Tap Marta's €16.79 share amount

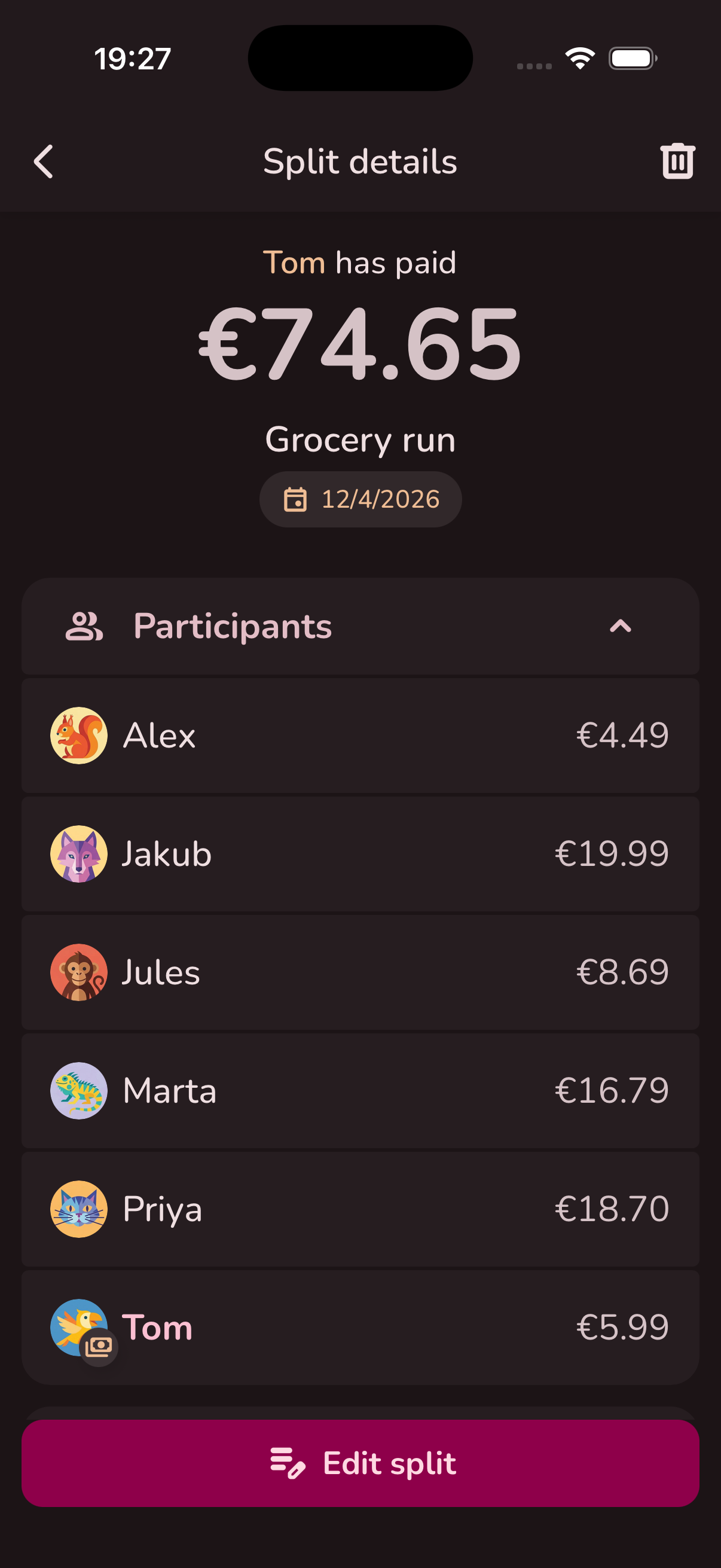click(x=611, y=1090)
